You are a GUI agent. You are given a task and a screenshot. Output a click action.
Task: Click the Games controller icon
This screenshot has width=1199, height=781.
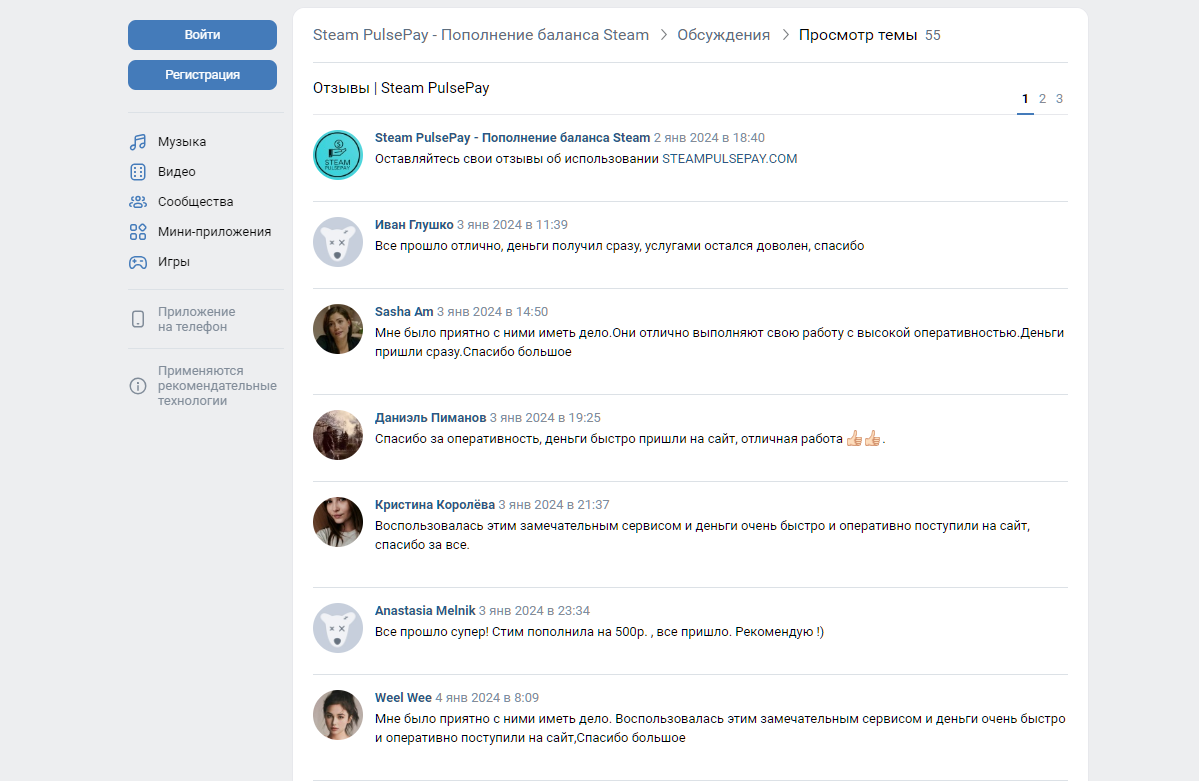tap(138, 262)
